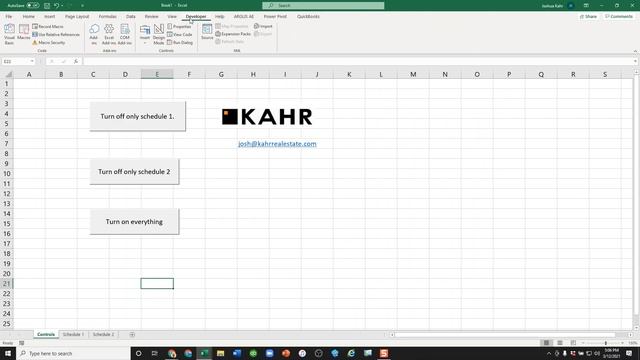
Task: Open the Visual Basic editor
Action: 9,34
